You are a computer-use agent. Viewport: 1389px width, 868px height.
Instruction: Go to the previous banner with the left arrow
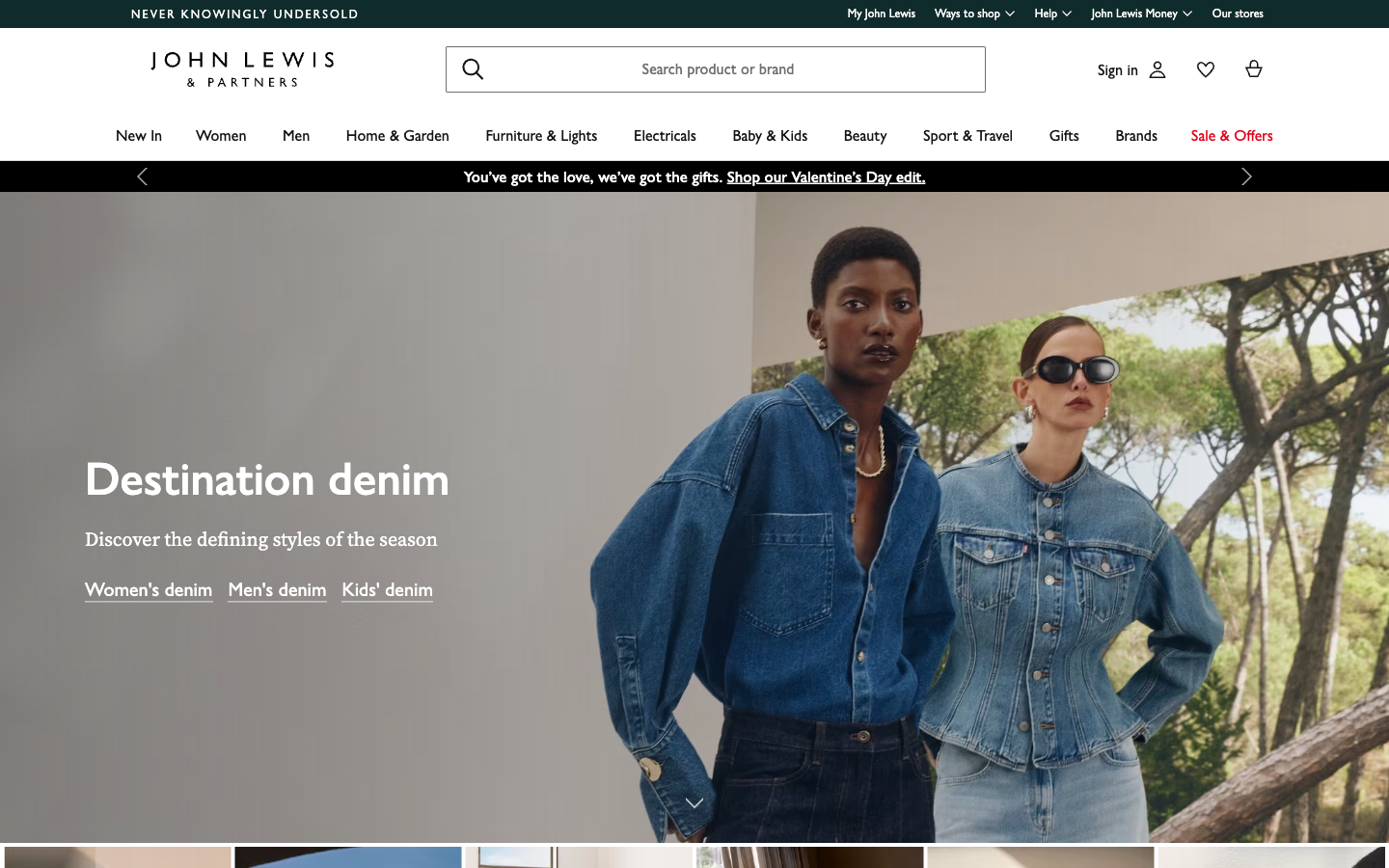coord(142,176)
